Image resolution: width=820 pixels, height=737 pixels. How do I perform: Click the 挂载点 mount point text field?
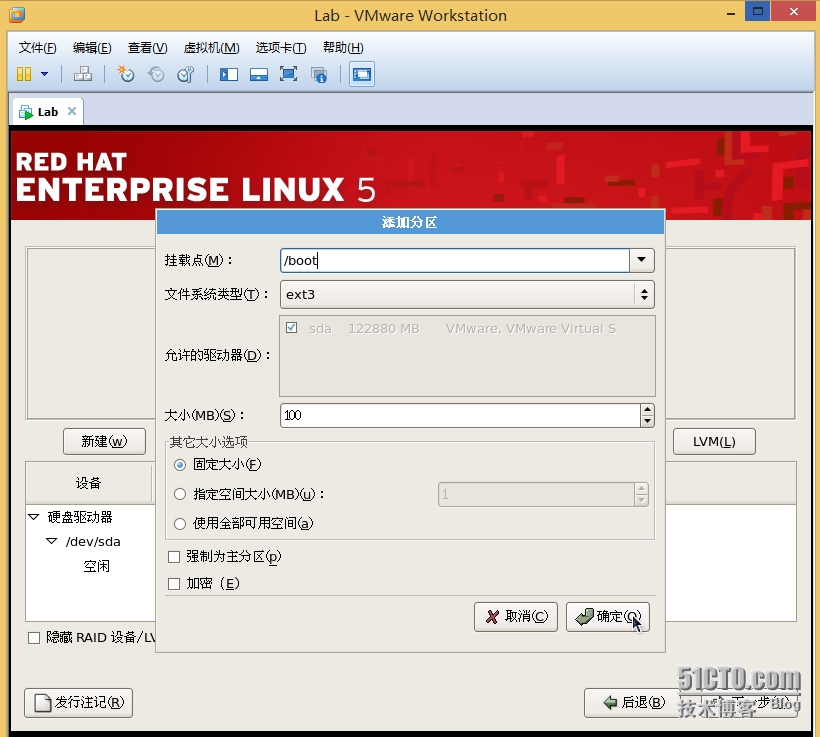click(x=454, y=260)
